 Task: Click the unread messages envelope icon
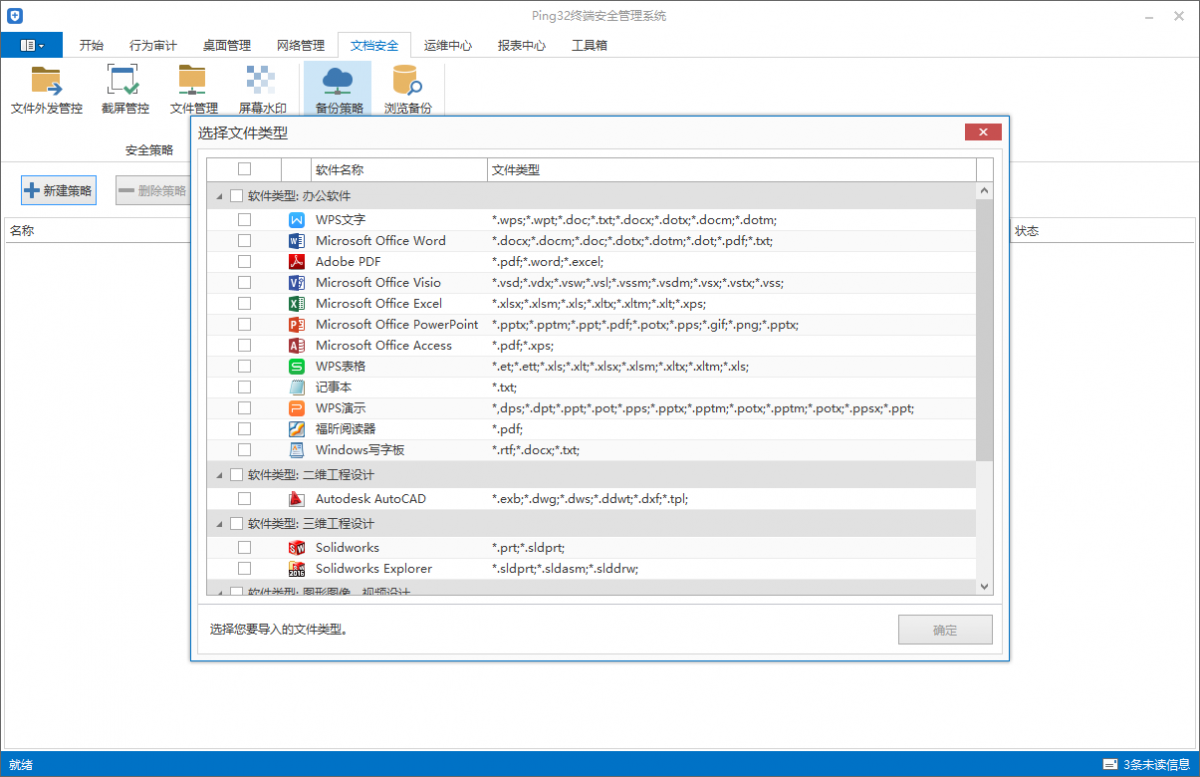(x=1110, y=765)
